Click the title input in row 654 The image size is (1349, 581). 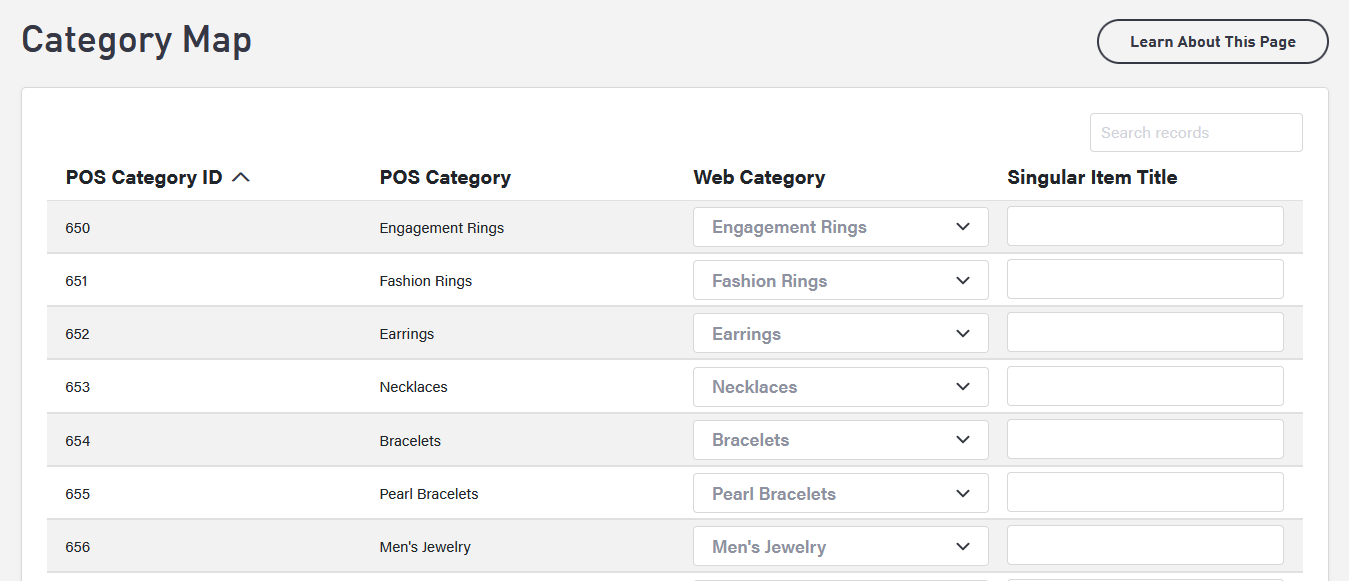[1145, 440]
